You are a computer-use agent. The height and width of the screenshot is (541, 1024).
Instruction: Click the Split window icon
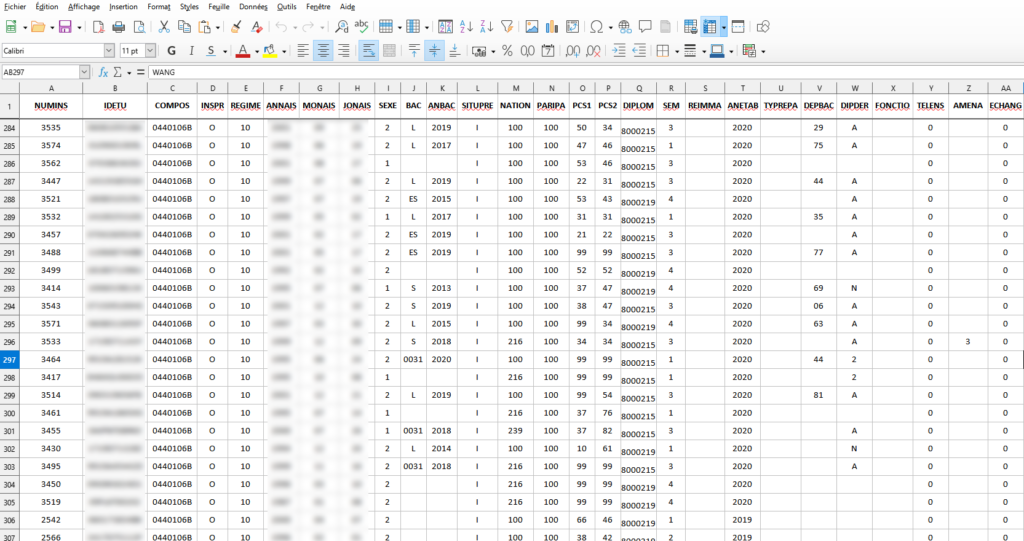738,27
